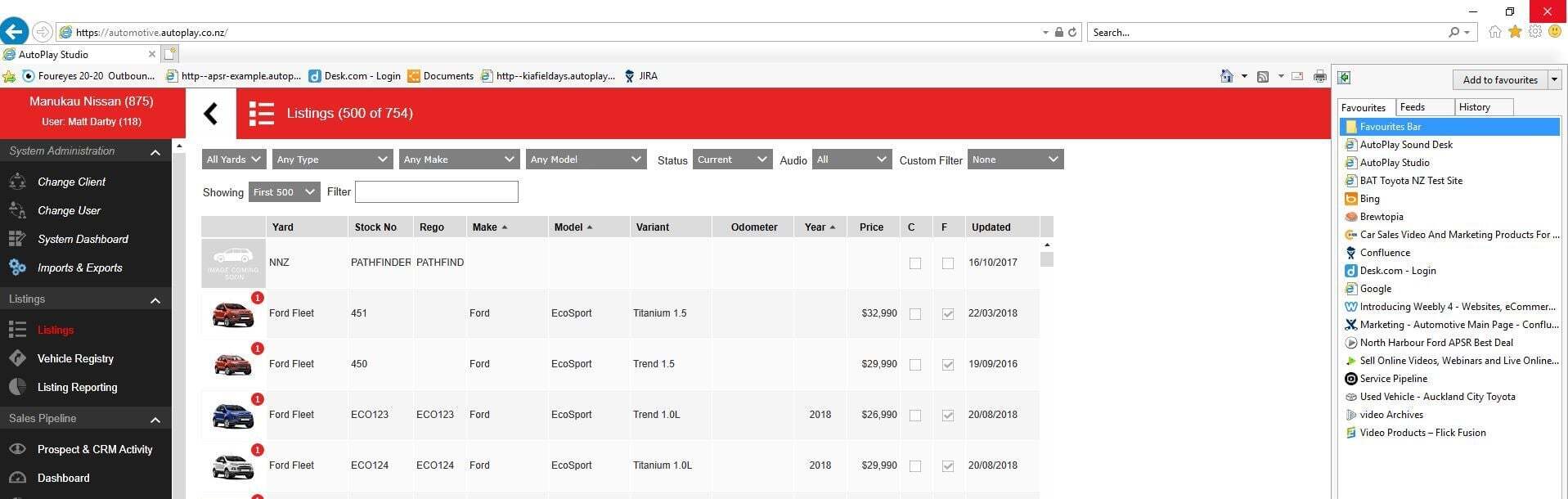Select the AutoPlay Studio browser tab
This screenshot has width=1568, height=499.
[79, 54]
